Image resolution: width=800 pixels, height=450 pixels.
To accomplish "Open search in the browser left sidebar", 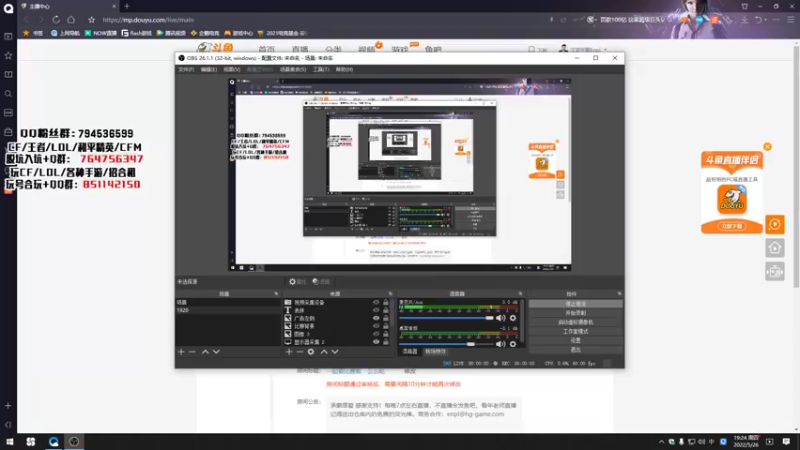I will pyautogui.click(x=8, y=94).
